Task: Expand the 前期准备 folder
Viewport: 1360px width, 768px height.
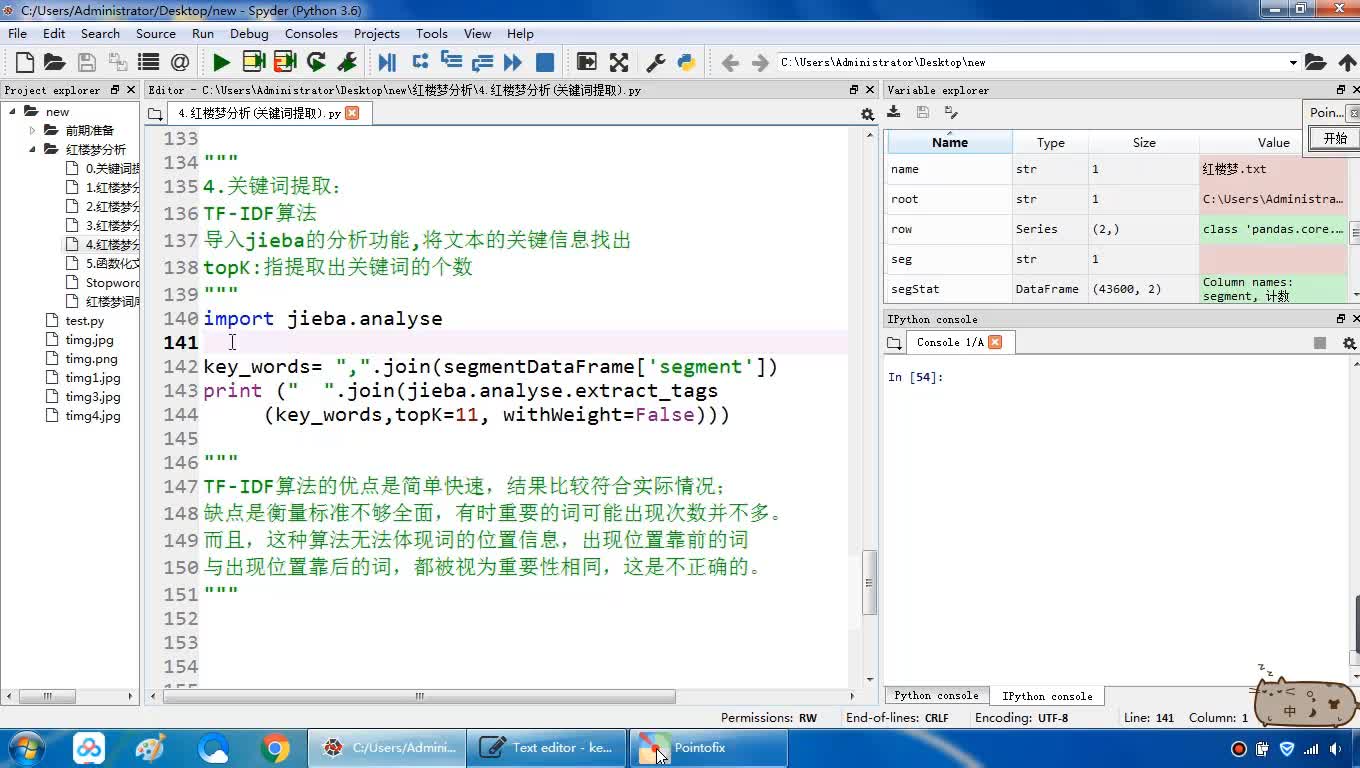Action: pyautogui.click(x=32, y=130)
